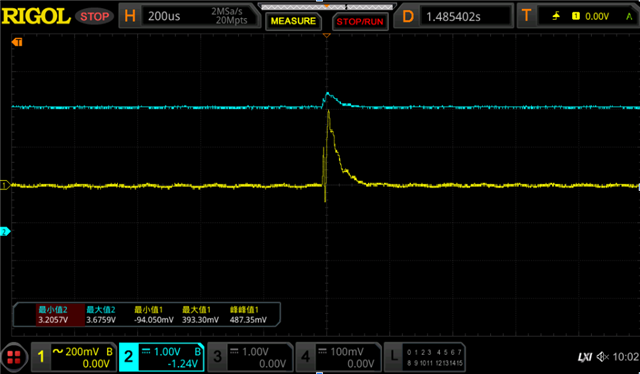640x374 pixels.
Task: Select the channel 2 ground level marker
Action: coord(4,232)
